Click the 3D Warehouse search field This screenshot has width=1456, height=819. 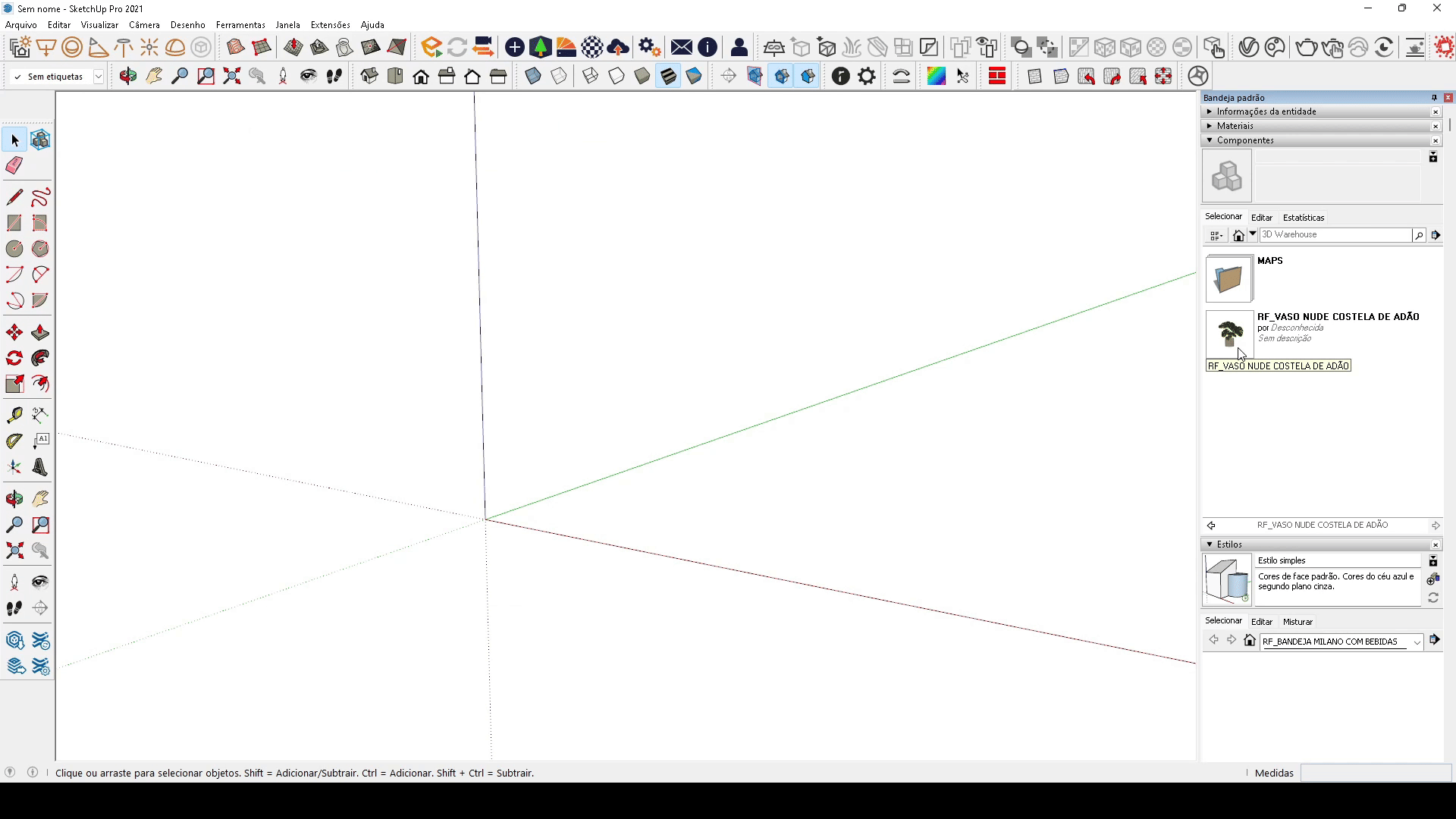click(1335, 235)
